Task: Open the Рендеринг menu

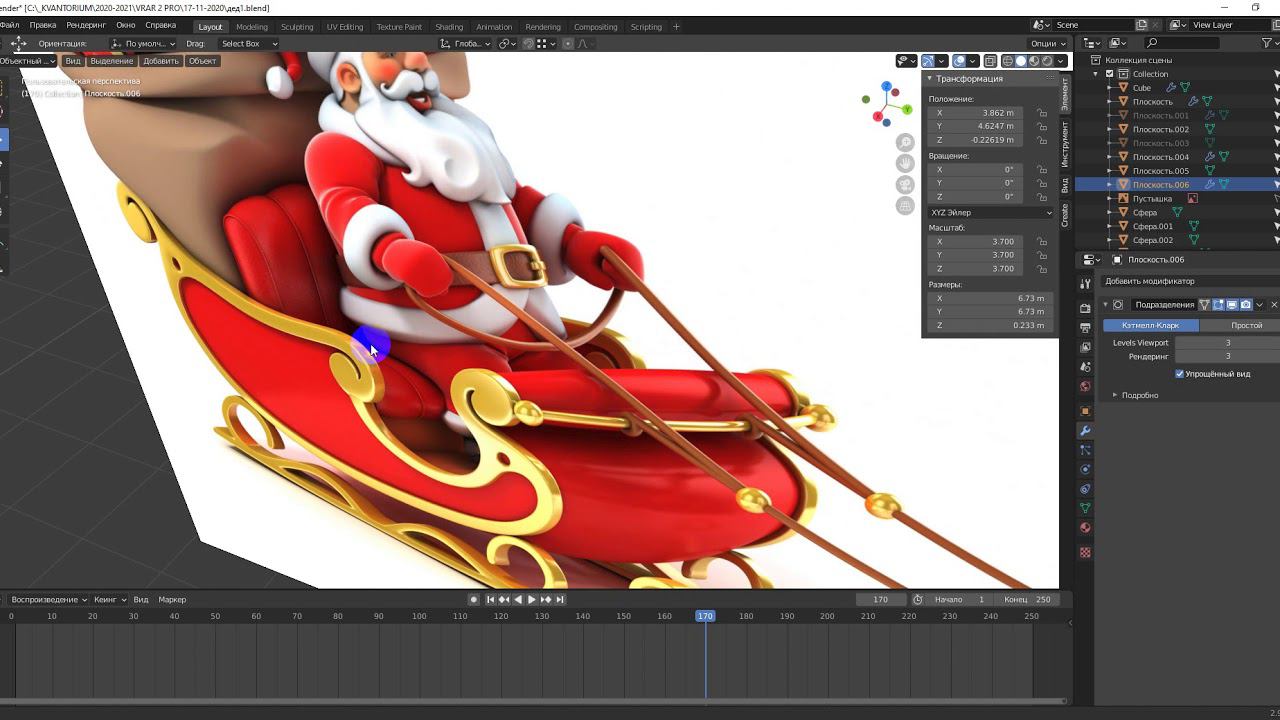Action: click(x=86, y=25)
